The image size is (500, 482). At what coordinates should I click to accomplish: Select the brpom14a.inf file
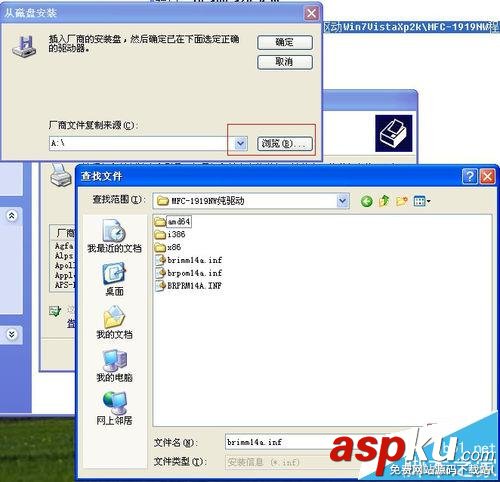coord(189,273)
